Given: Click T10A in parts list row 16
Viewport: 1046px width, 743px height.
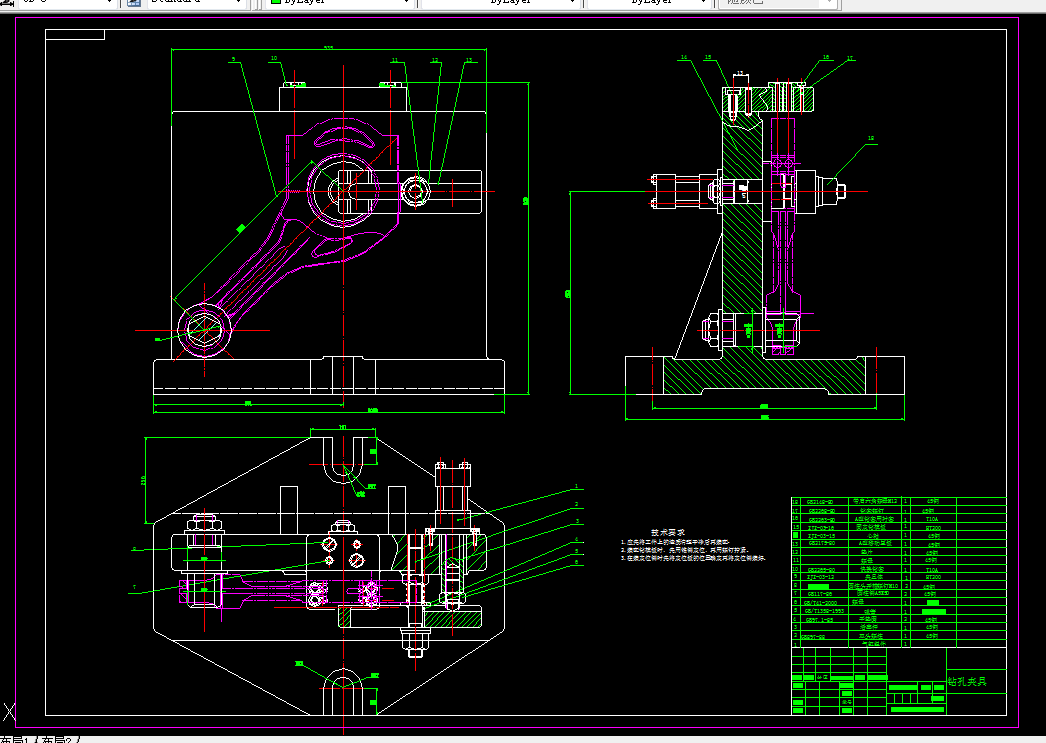Looking at the screenshot, I should point(932,519).
